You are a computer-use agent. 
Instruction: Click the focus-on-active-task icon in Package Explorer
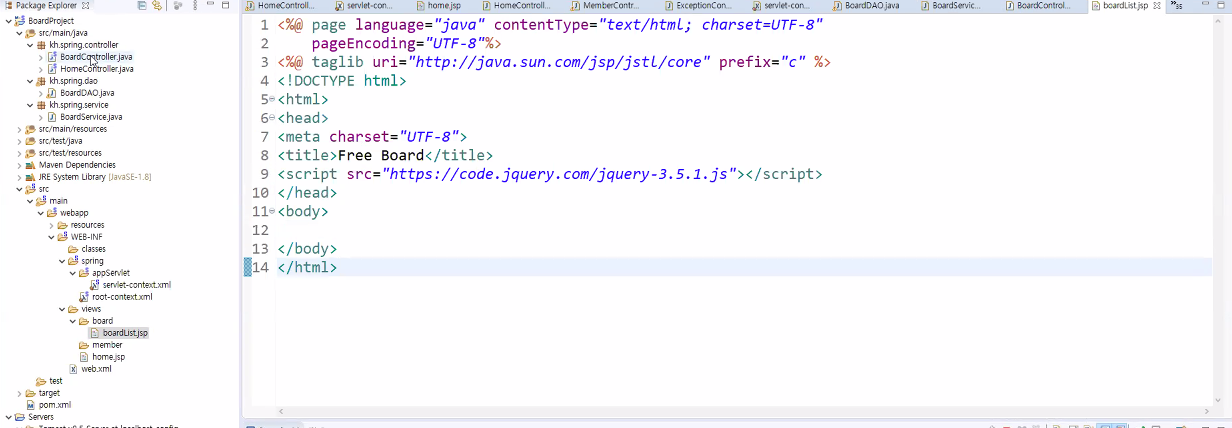(177, 6)
